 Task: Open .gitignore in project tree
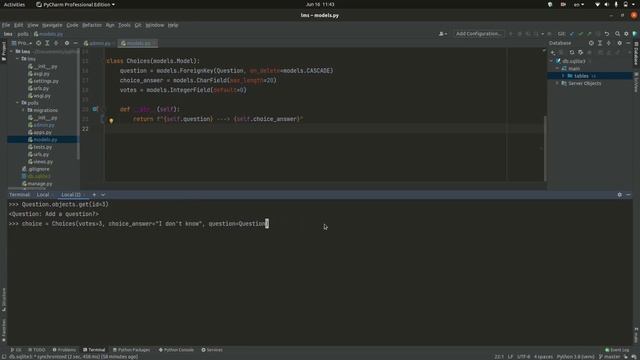[36, 169]
